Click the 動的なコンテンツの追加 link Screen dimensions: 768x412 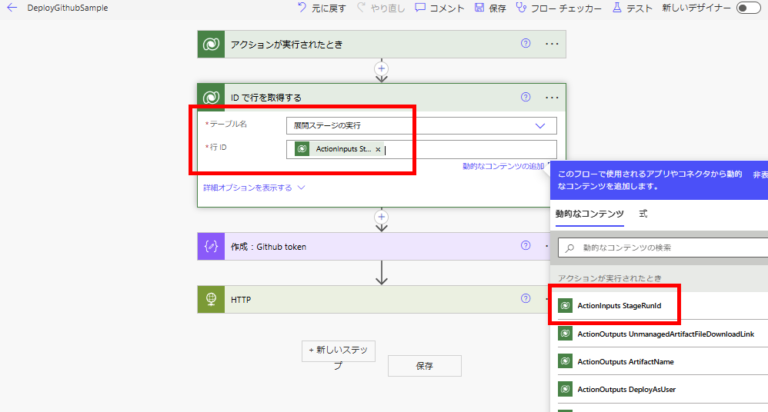pyautogui.click(x=504, y=166)
